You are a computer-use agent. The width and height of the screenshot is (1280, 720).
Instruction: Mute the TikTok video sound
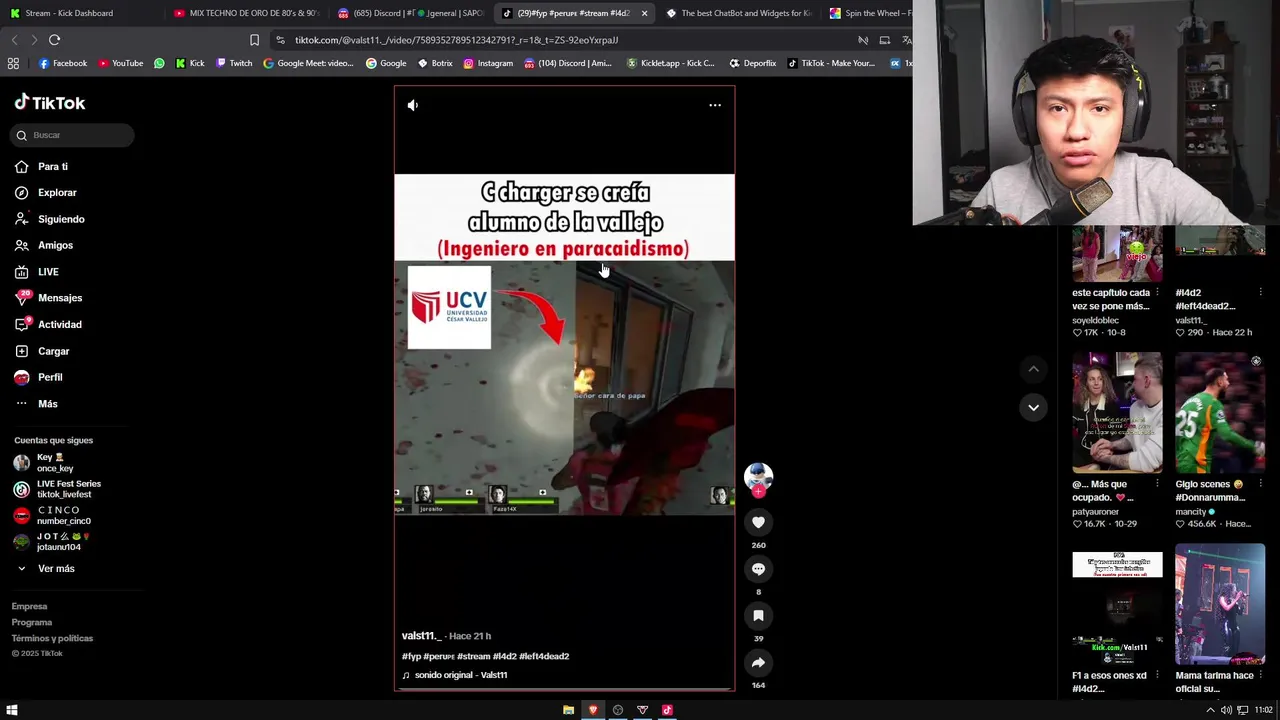click(413, 105)
